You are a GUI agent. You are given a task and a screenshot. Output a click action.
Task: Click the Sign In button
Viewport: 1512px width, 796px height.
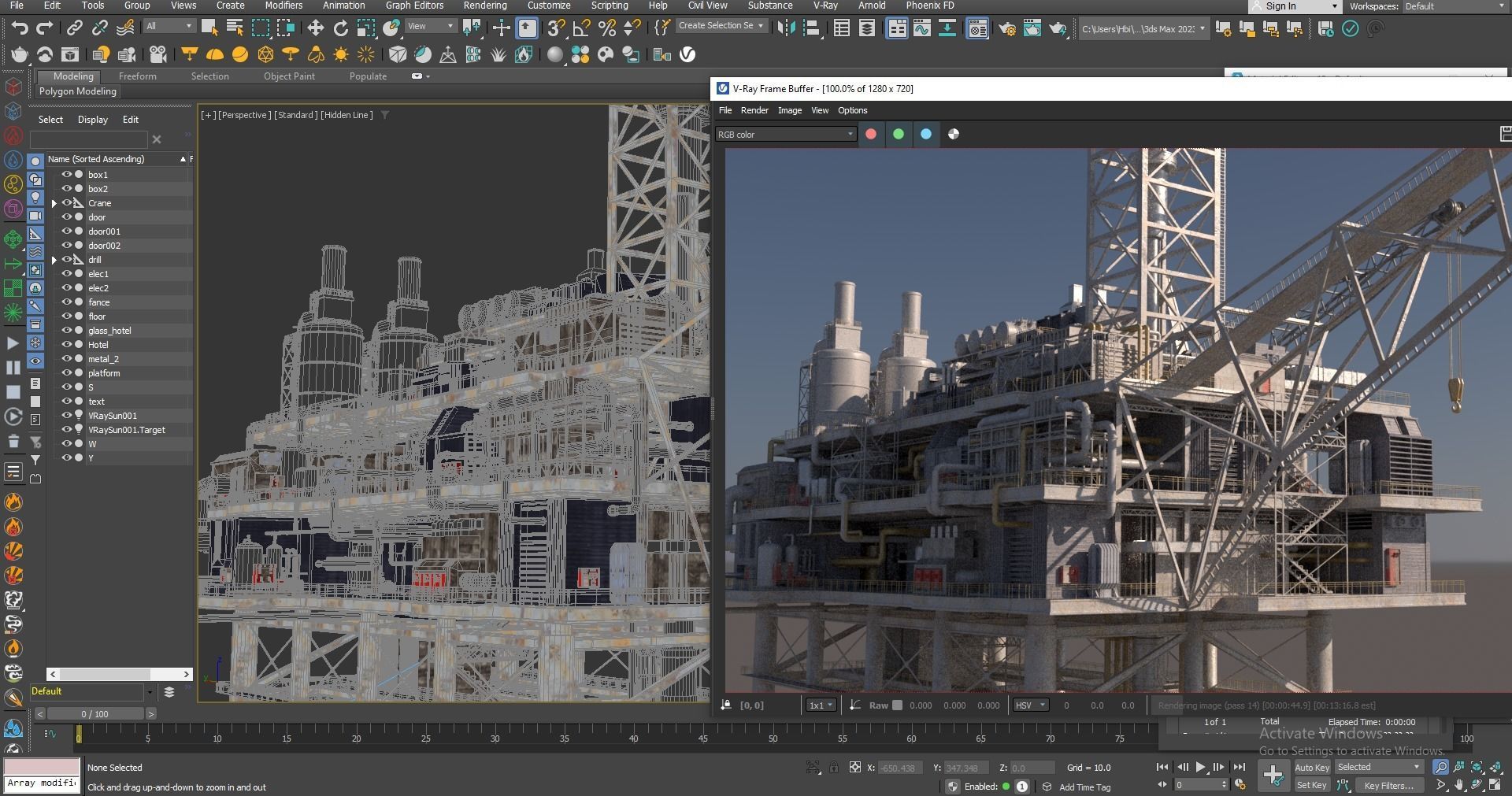click(x=1295, y=6)
